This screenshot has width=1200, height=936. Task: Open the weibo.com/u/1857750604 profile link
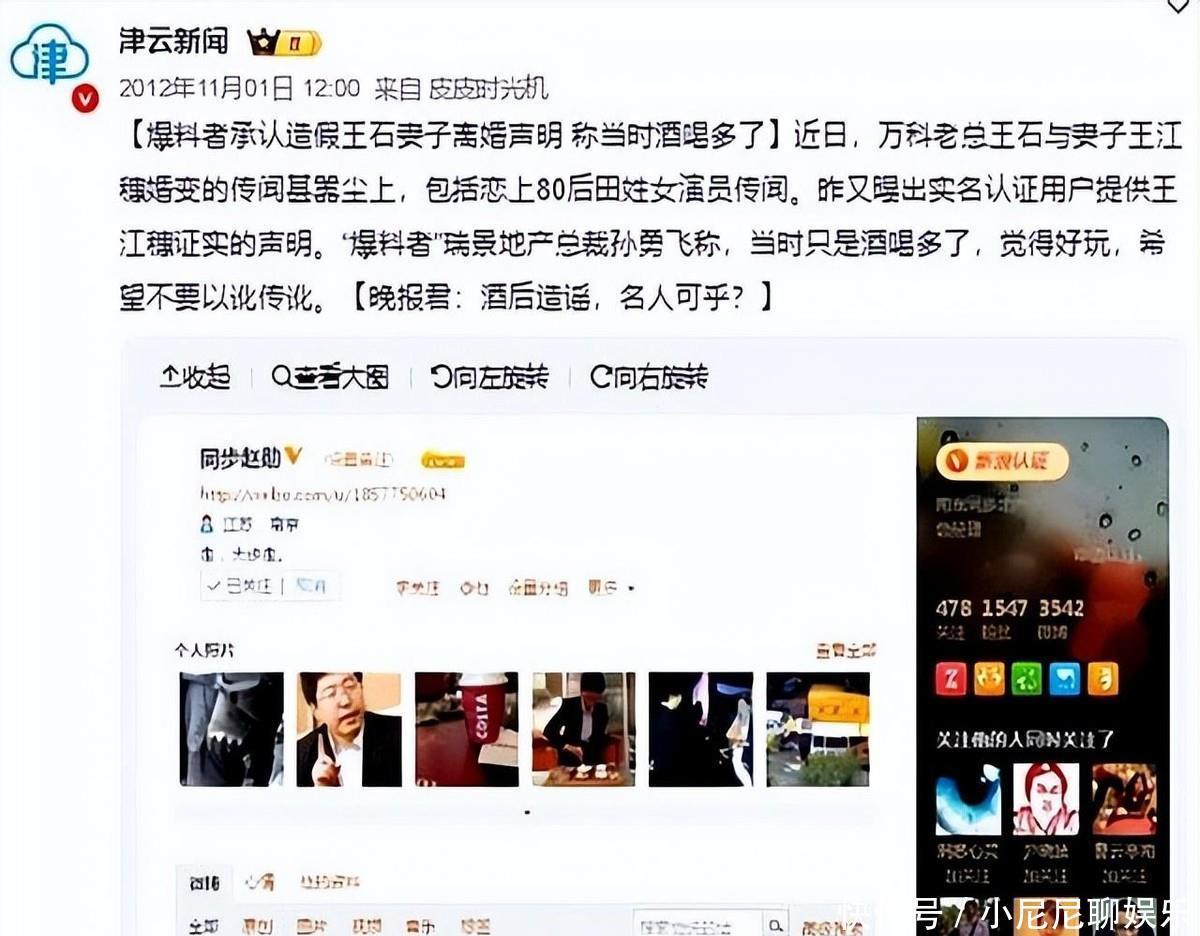323,494
